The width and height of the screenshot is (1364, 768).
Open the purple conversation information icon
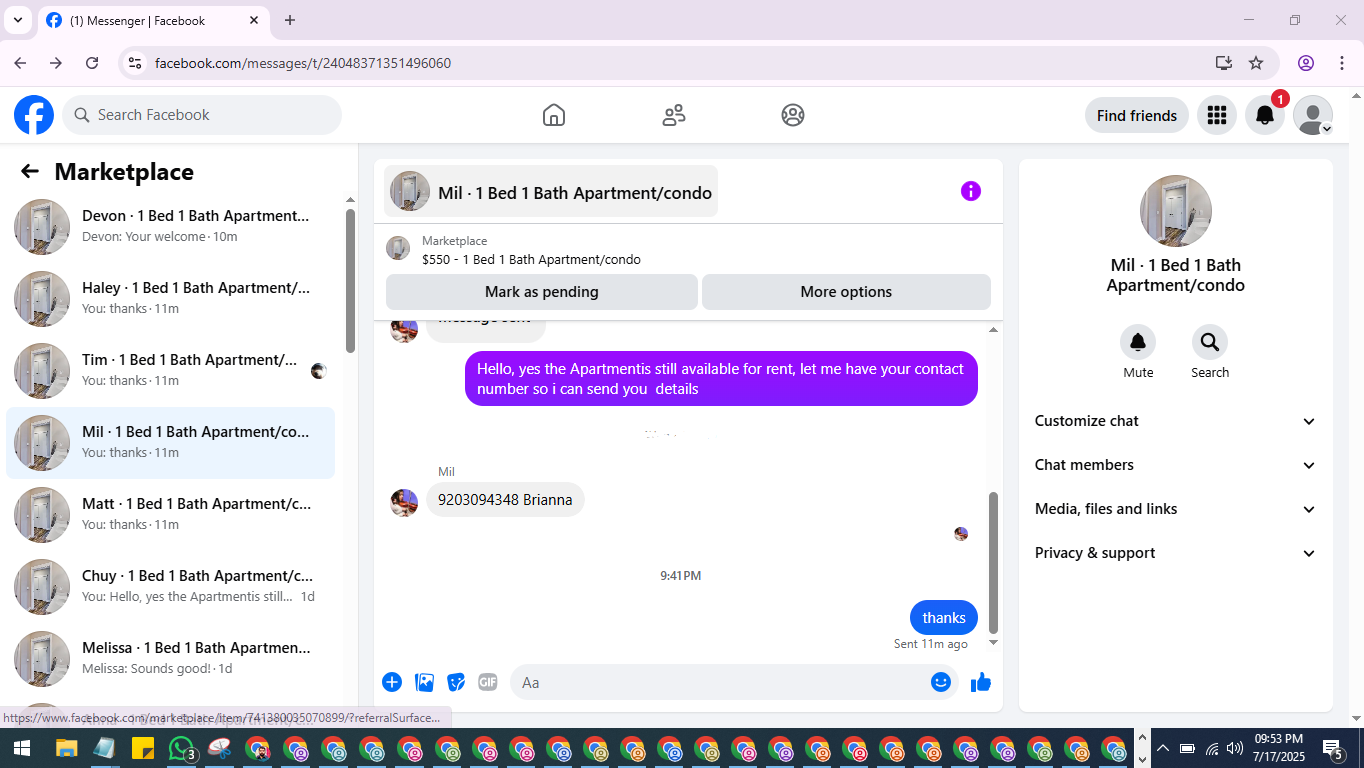pyautogui.click(x=971, y=191)
